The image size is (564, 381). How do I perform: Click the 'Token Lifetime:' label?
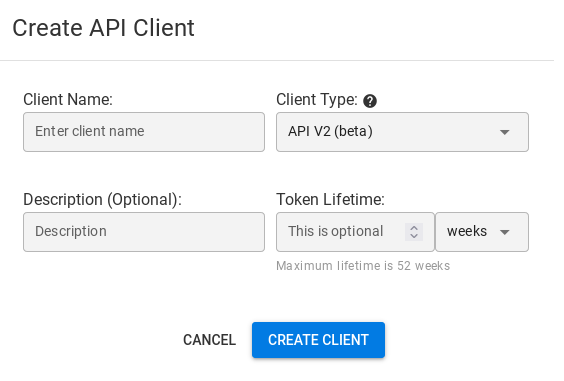[x=330, y=199]
